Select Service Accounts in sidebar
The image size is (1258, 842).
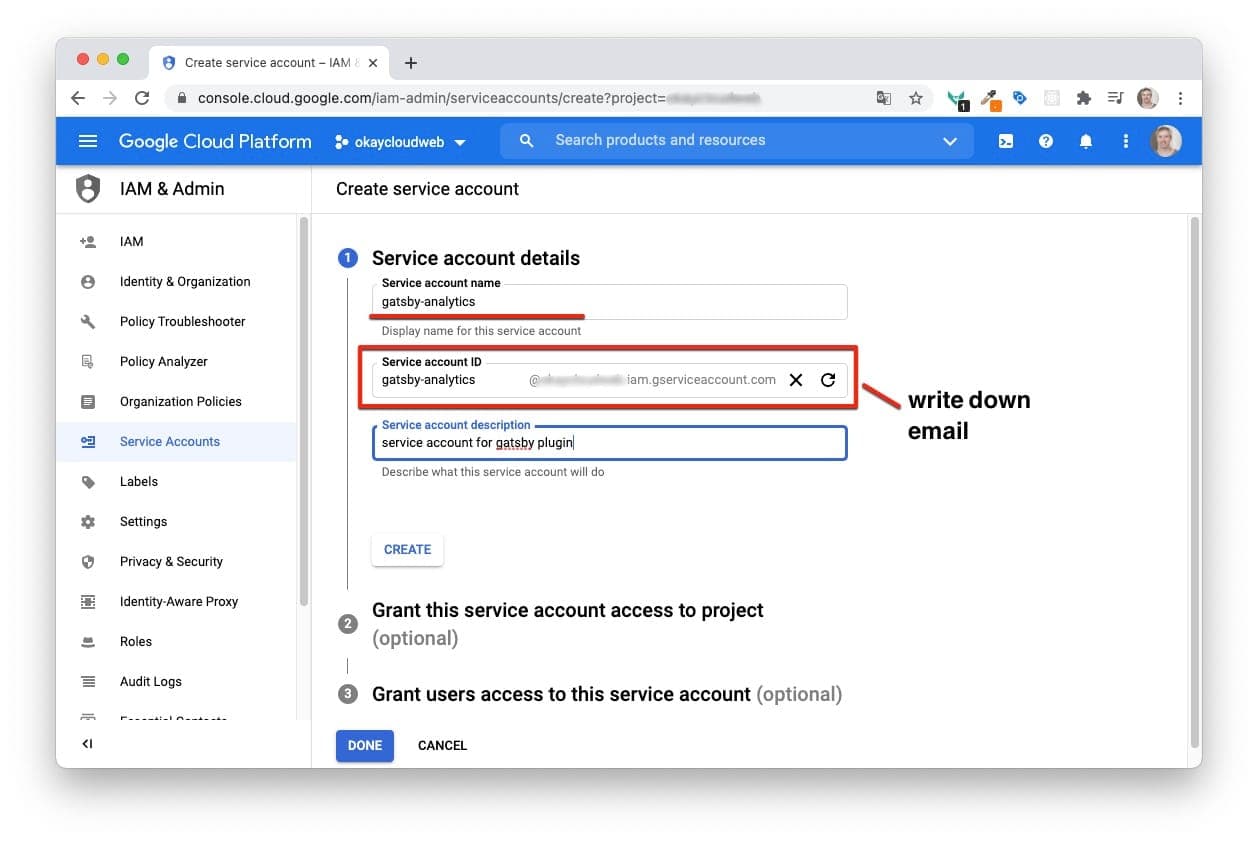coord(176,441)
